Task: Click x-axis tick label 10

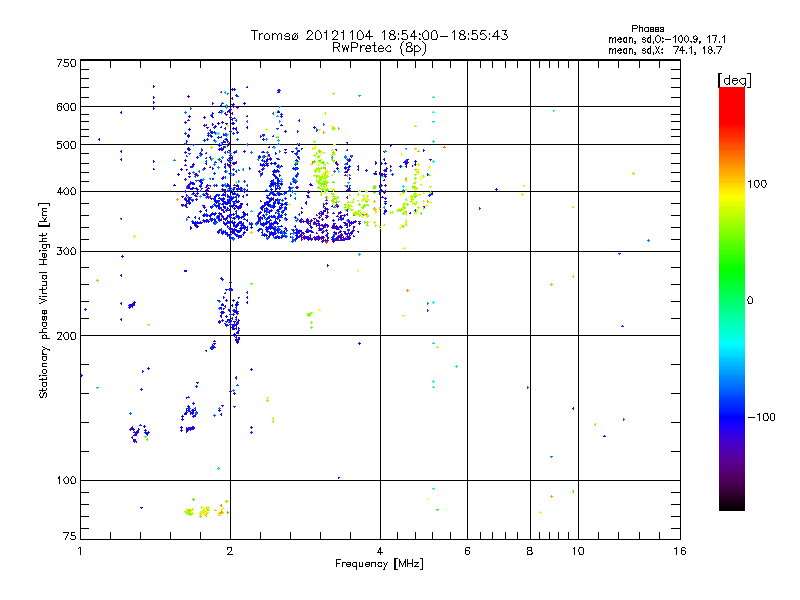Action: click(x=578, y=551)
